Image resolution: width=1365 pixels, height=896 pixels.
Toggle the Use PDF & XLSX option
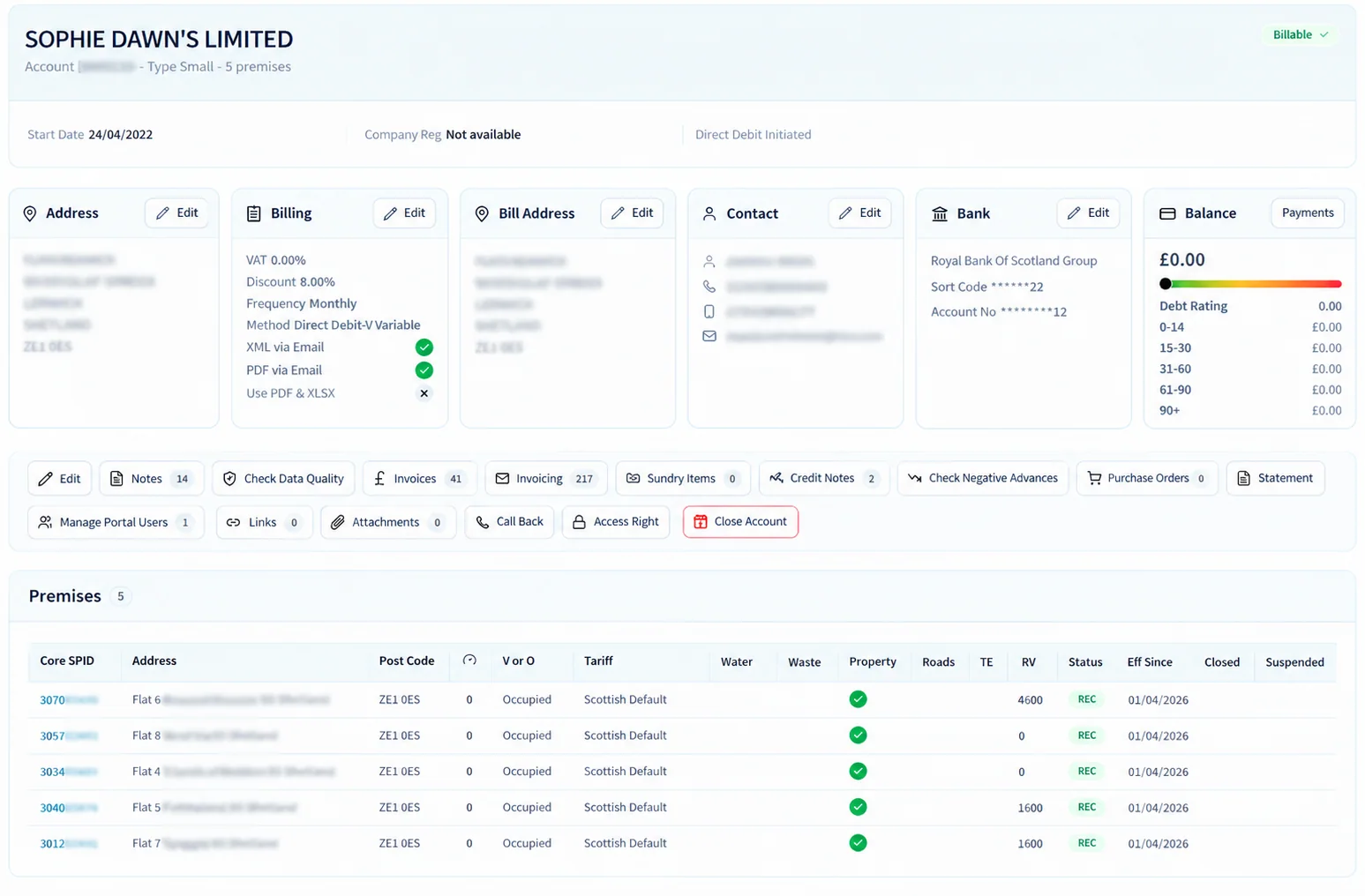pos(424,393)
